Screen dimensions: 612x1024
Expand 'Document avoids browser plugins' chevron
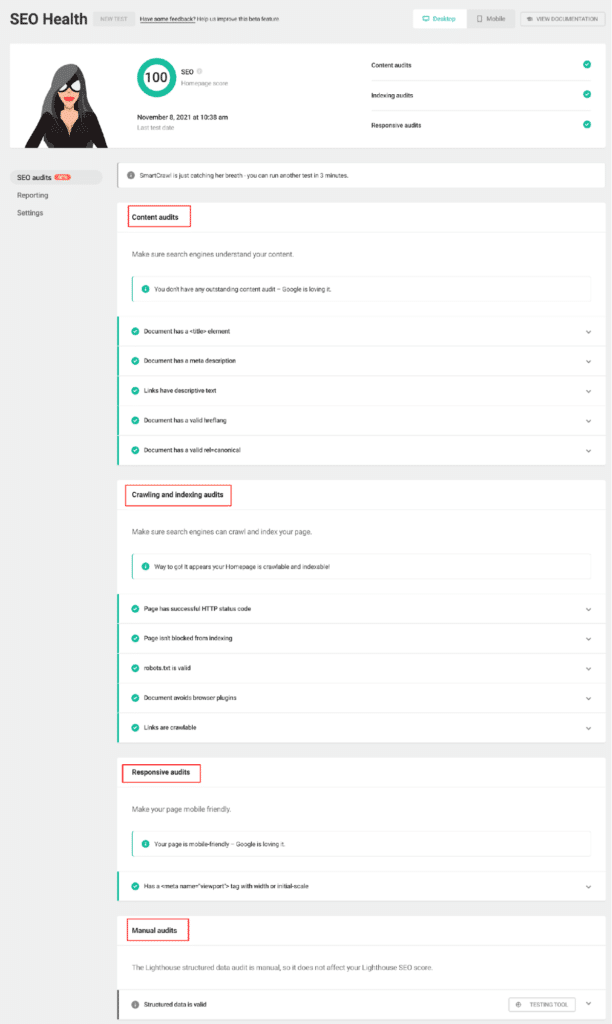click(x=588, y=699)
